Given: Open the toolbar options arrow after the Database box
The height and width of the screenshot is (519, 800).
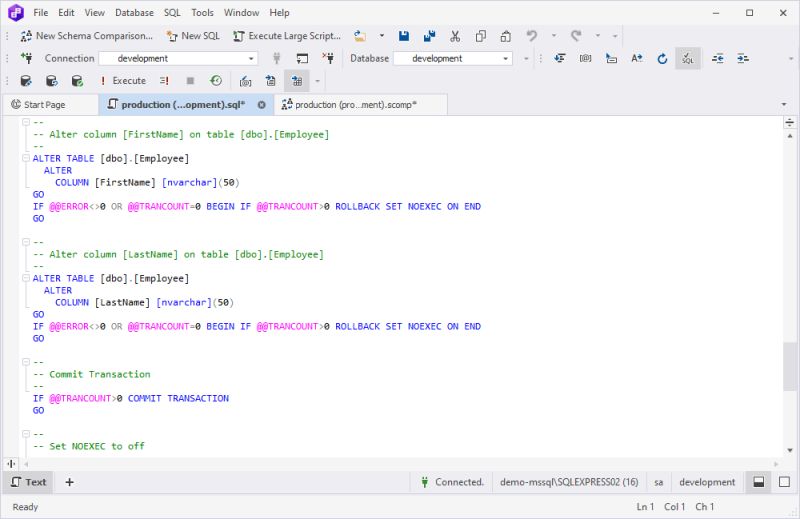Looking at the screenshot, I should [x=526, y=58].
